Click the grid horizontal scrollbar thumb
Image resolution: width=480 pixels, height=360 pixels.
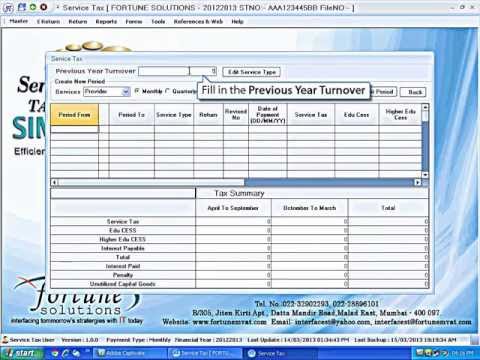tap(151, 182)
